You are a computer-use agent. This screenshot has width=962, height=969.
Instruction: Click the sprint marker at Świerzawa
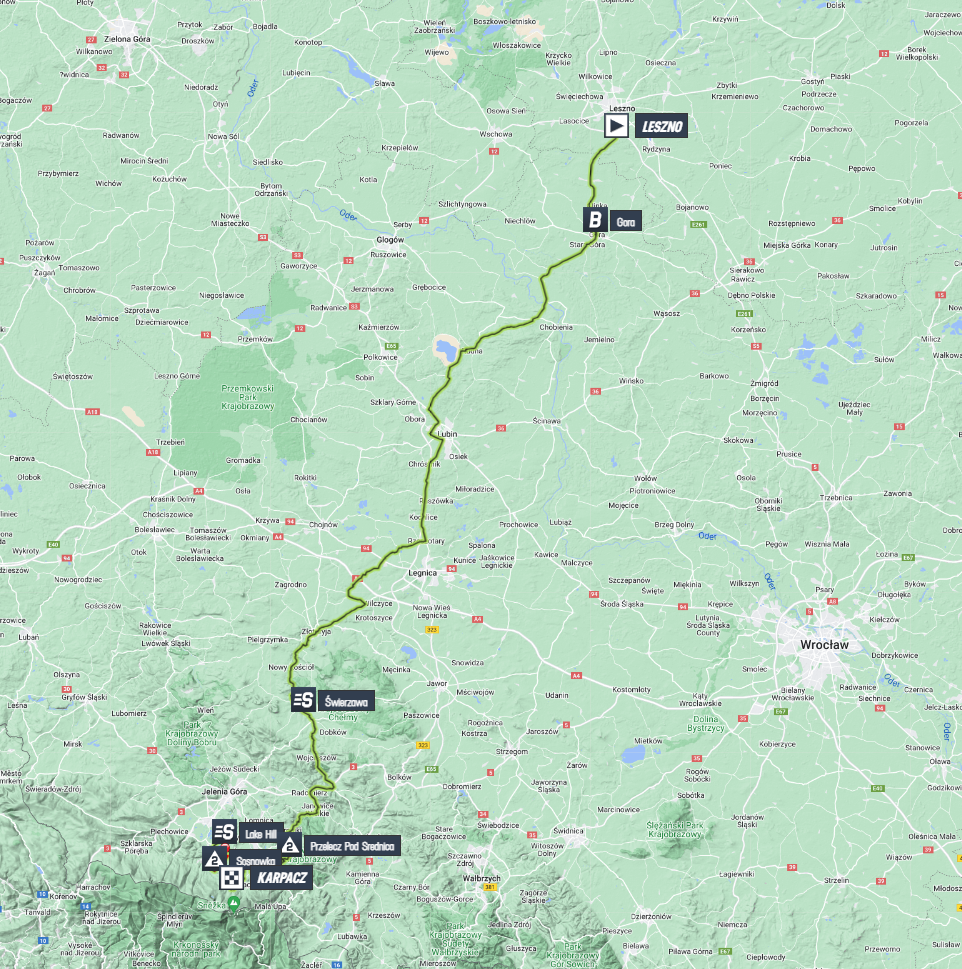pyautogui.click(x=303, y=700)
